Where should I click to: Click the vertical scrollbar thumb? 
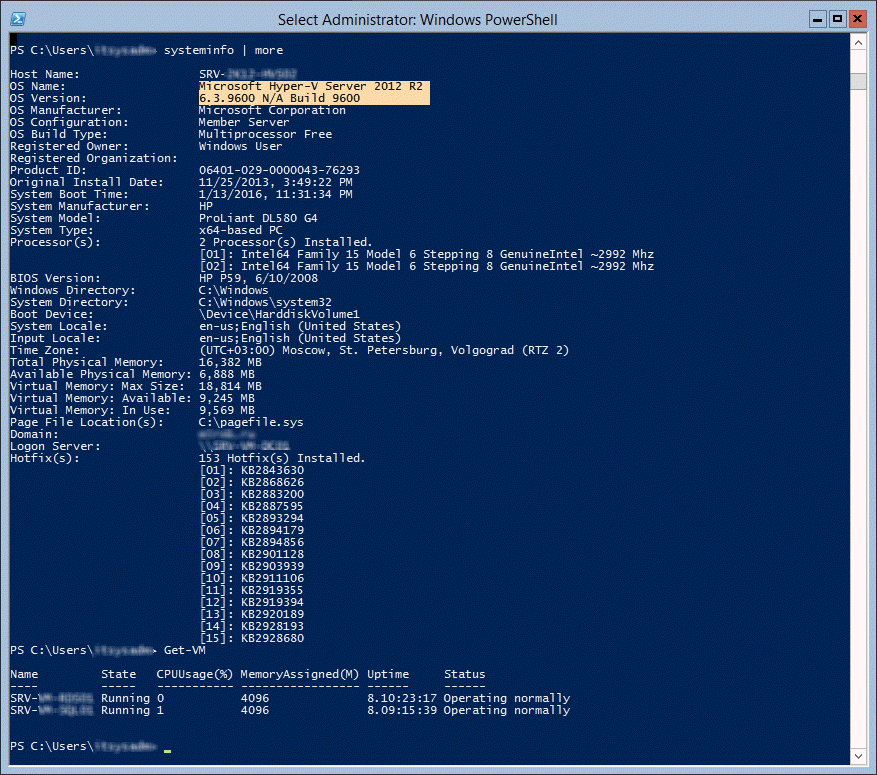[858, 81]
